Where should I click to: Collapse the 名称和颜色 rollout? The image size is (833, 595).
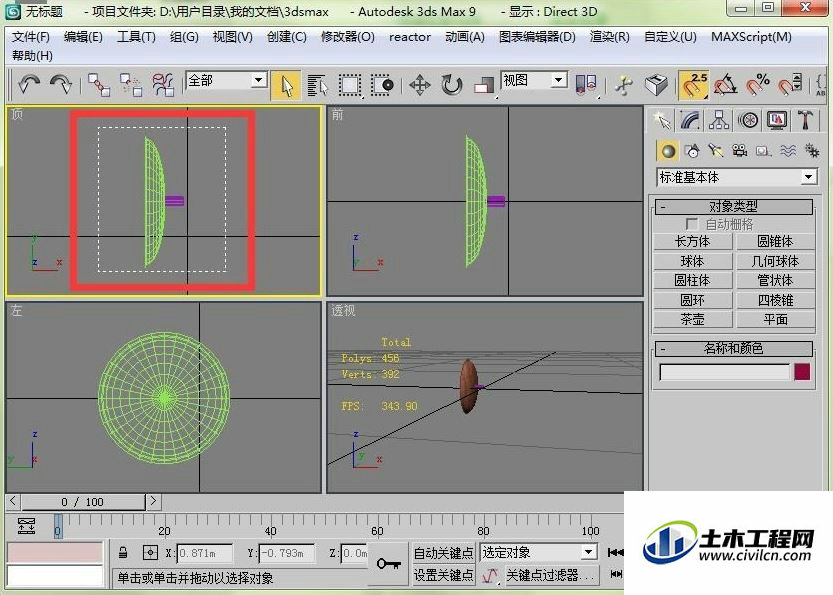point(734,348)
